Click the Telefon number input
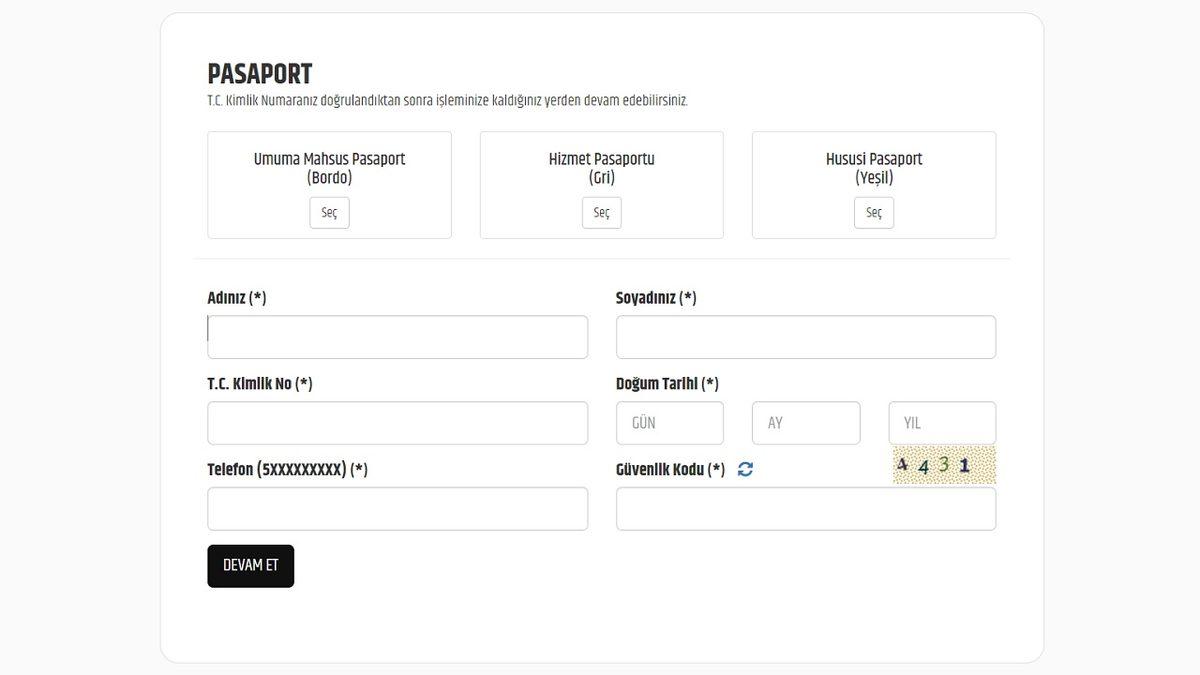 [x=397, y=509]
